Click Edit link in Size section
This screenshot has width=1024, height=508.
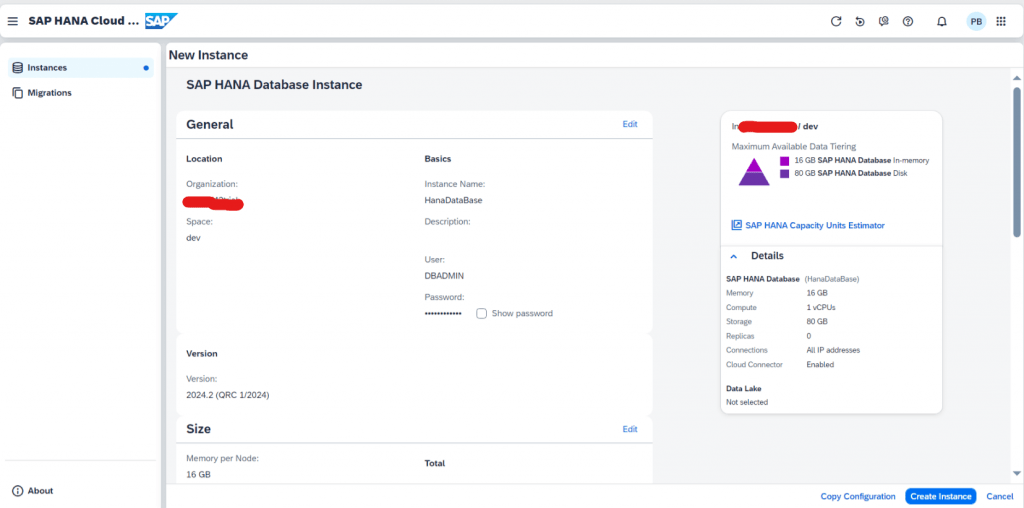(630, 429)
